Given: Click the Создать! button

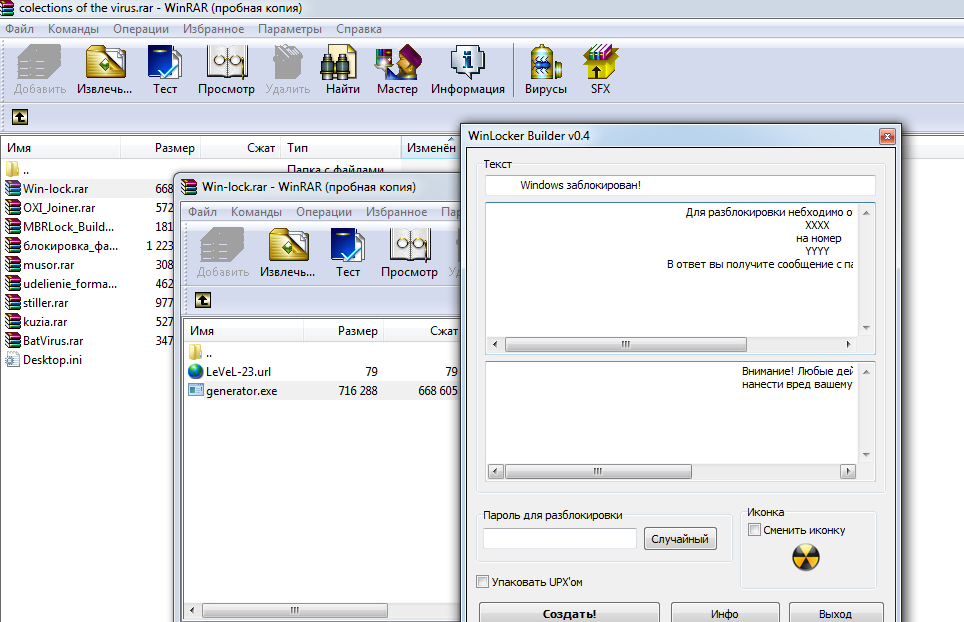Looking at the screenshot, I should [x=569, y=613].
